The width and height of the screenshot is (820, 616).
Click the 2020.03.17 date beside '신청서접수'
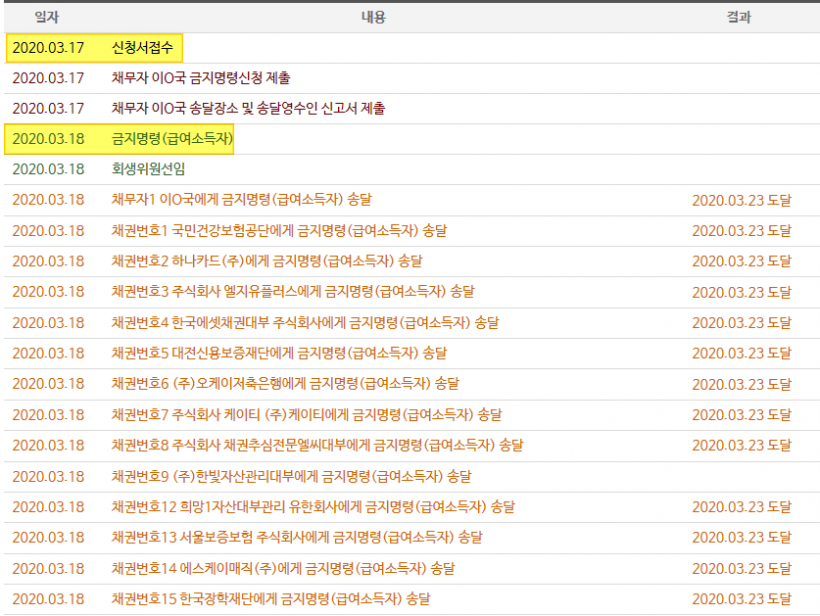[48, 48]
